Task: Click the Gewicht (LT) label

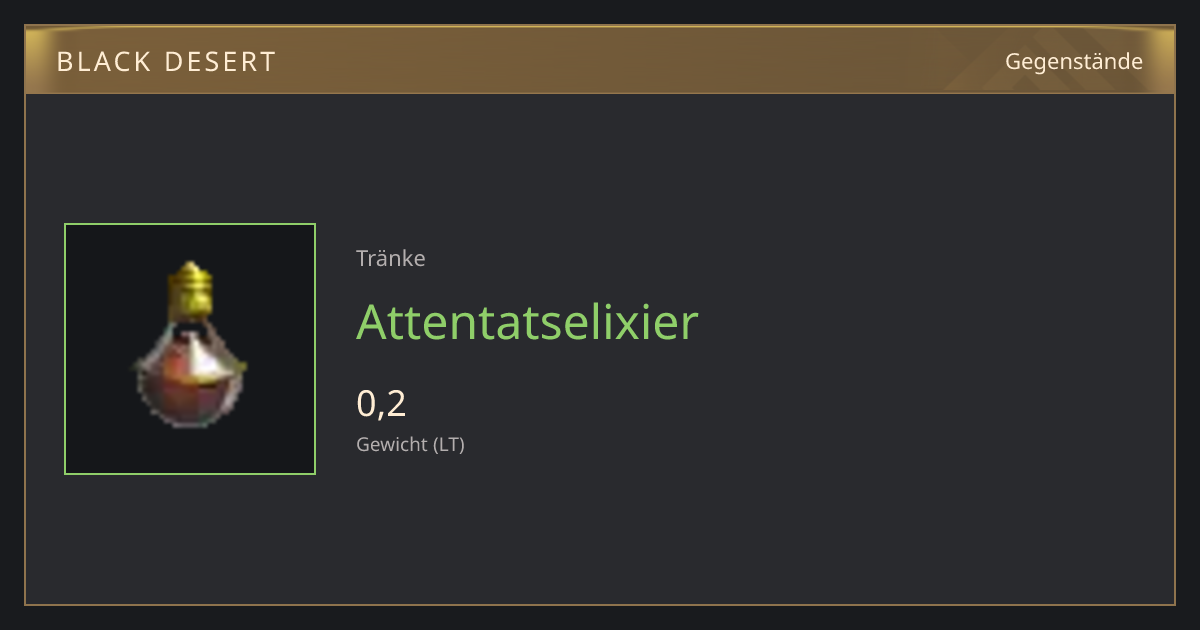Action: [x=410, y=444]
